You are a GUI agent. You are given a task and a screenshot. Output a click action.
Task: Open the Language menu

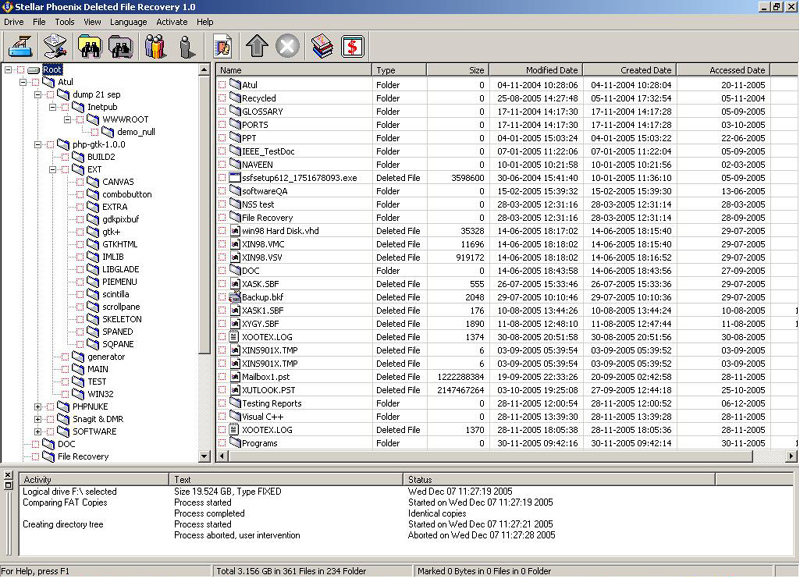[x=128, y=22]
